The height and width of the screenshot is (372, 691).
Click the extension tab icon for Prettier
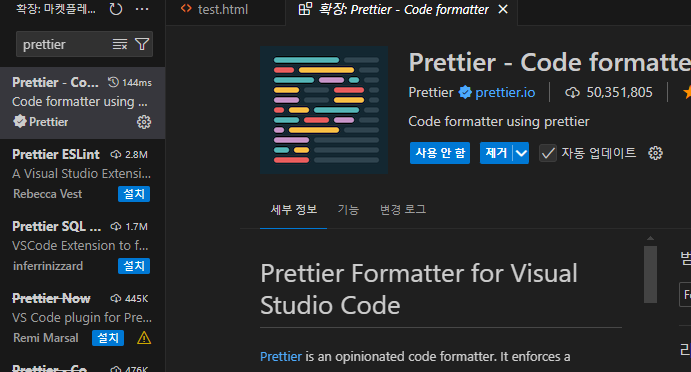coord(305,9)
